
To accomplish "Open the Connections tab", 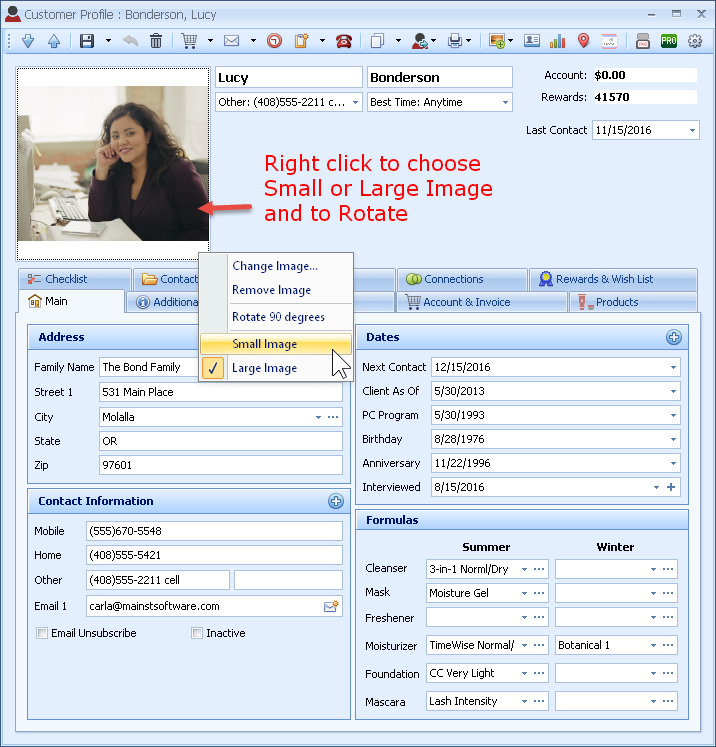I will [462, 279].
